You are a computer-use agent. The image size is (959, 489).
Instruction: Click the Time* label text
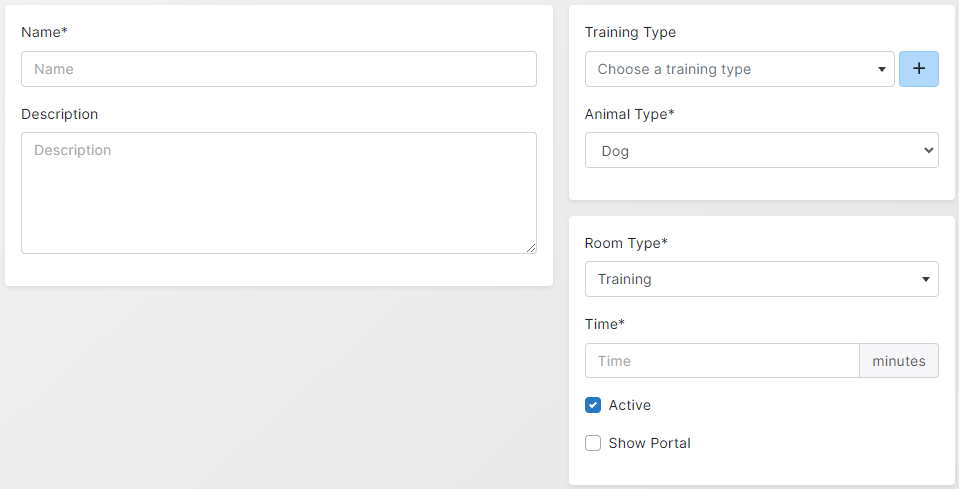point(604,324)
